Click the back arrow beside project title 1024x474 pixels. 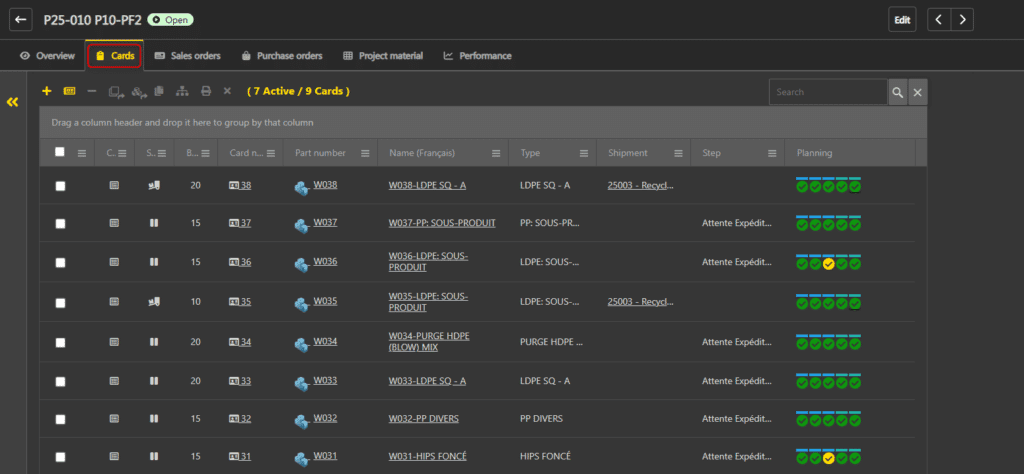21,20
